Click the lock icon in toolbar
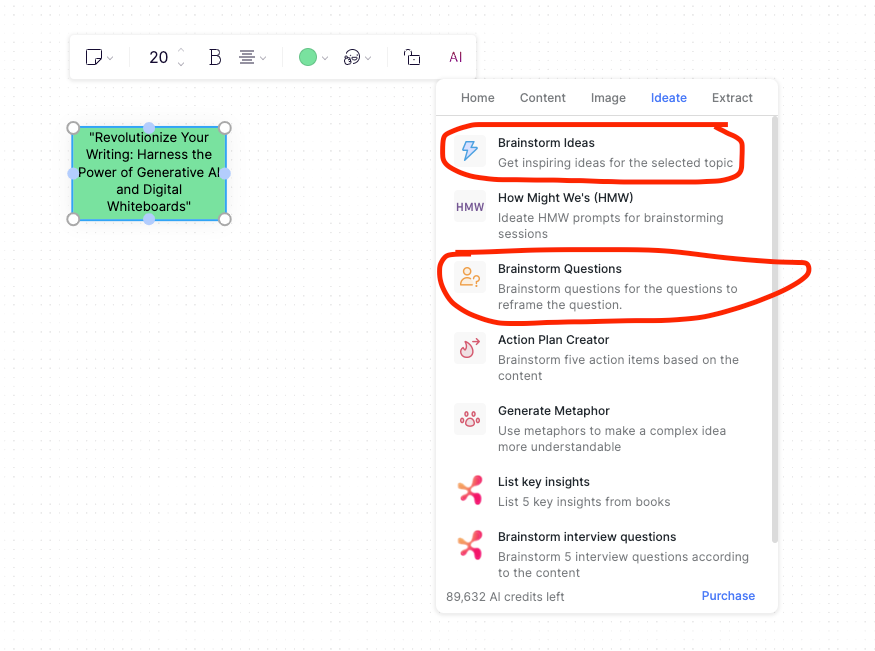Viewport: 875px width, 651px height. click(x=412, y=57)
